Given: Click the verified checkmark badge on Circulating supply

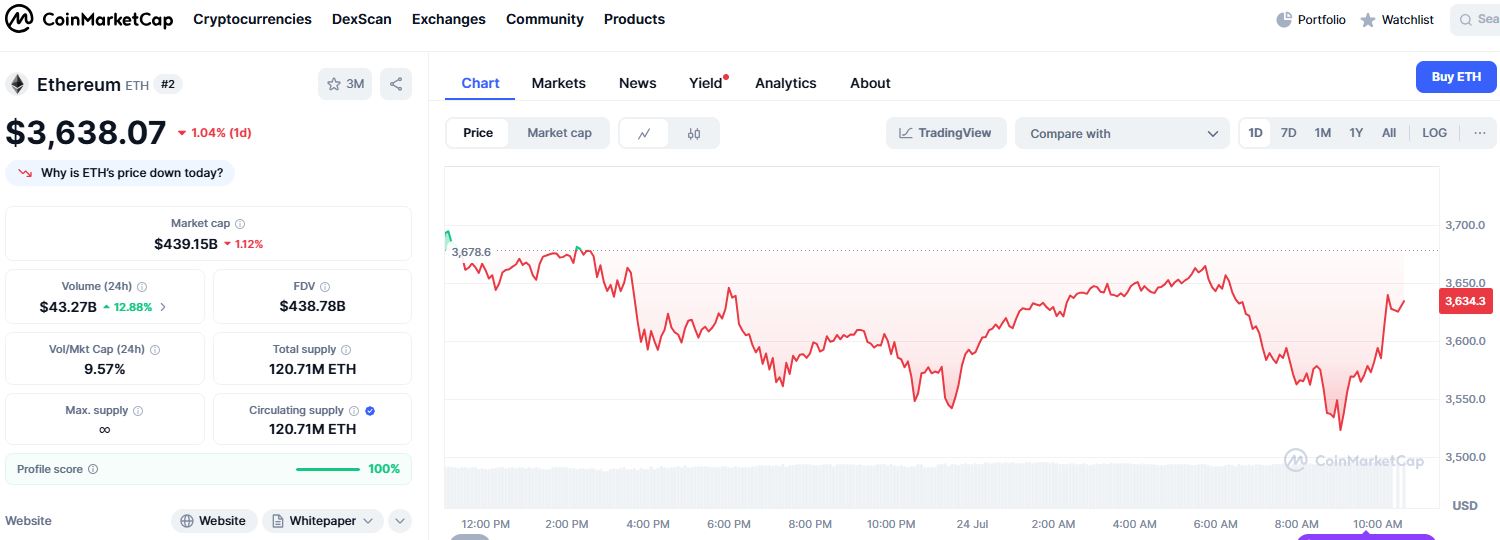Looking at the screenshot, I should point(370,411).
